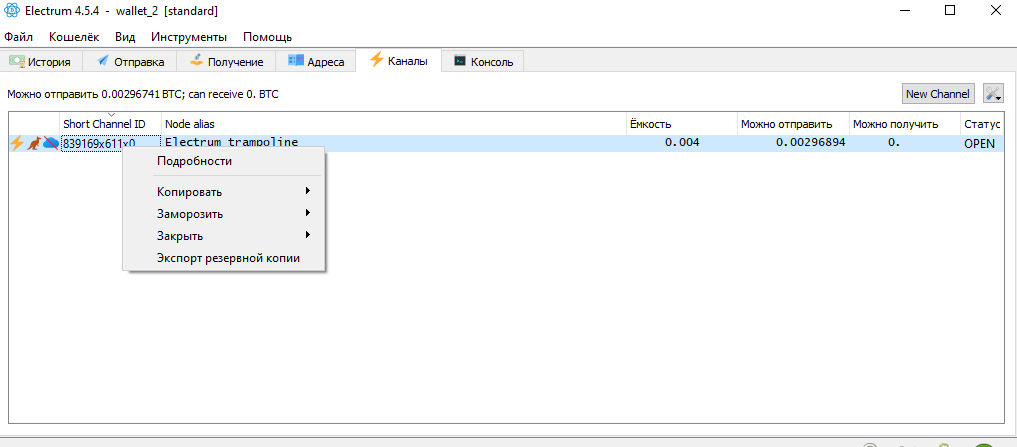
Task: Click the capacity value 0.004
Action: pos(682,143)
